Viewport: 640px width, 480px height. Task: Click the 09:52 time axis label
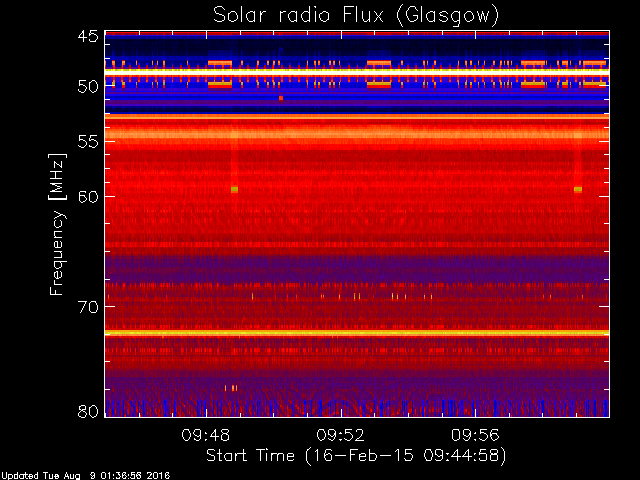[340, 435]
